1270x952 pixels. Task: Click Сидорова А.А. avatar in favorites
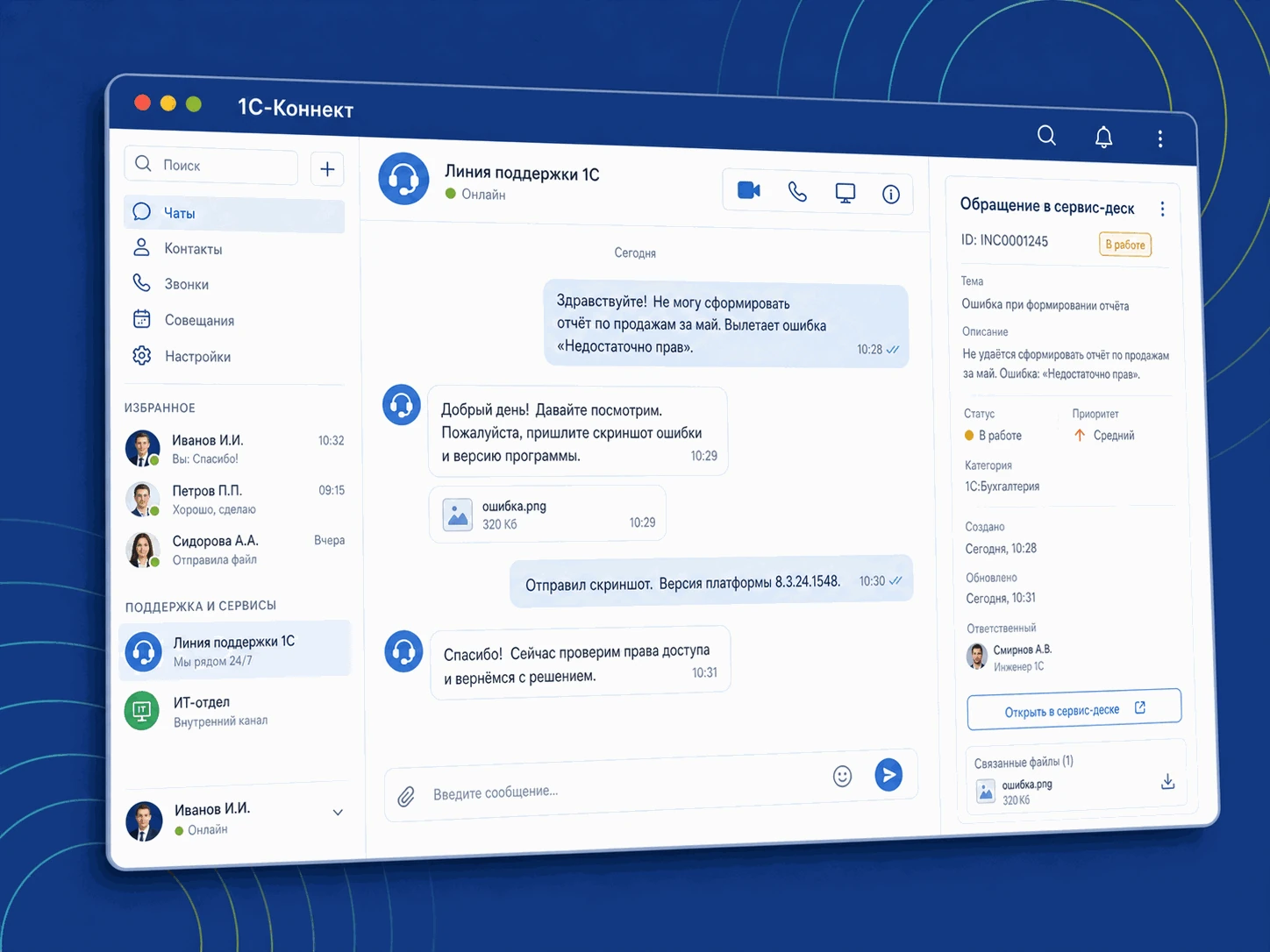tap(142, 550)
